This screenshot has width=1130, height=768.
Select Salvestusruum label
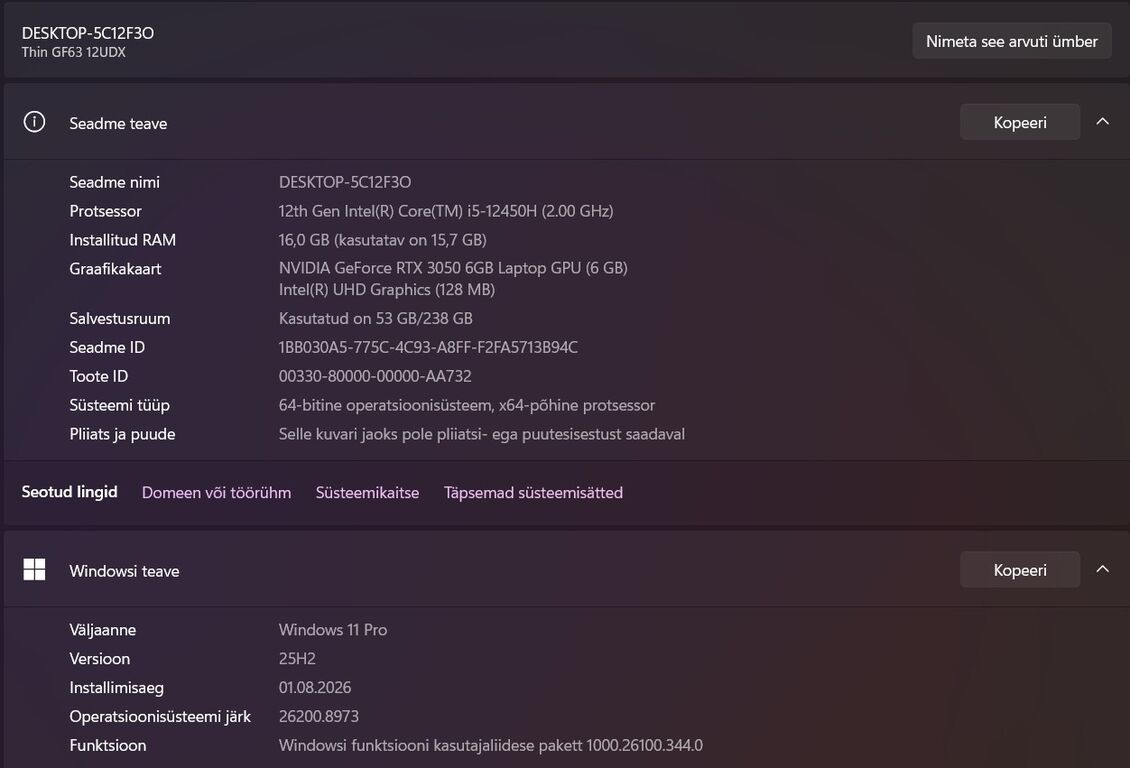click(120, 318)
